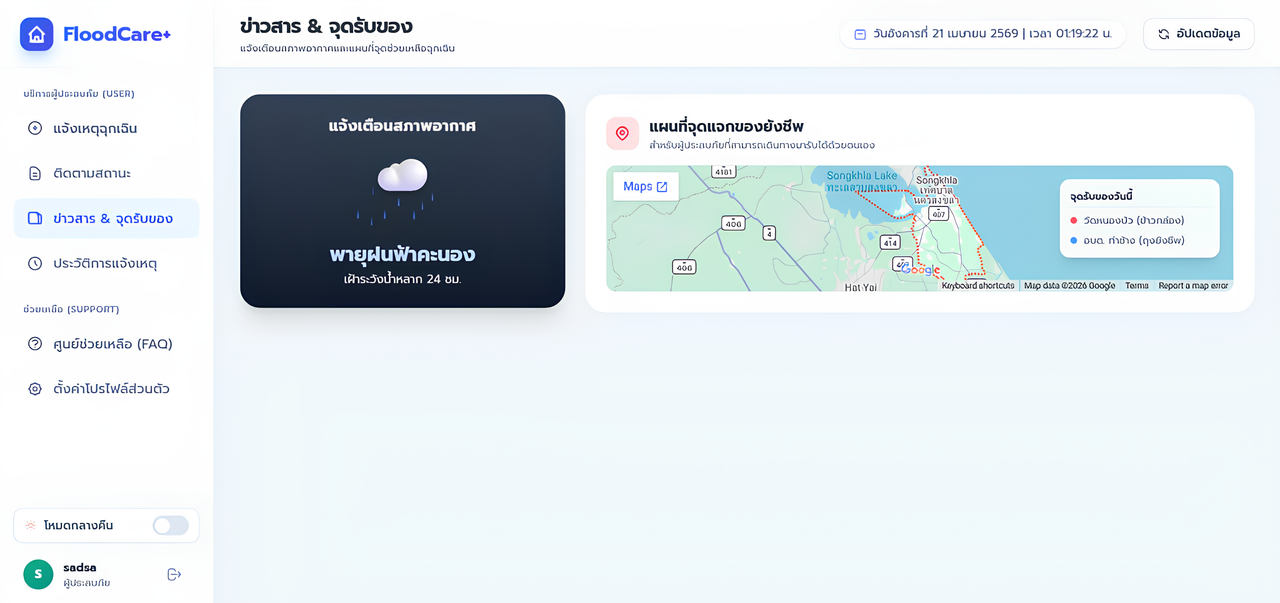Screen dimensions: 1280x603
Task: Click the logout arrow icon
Action: click(x=174, y=574)
